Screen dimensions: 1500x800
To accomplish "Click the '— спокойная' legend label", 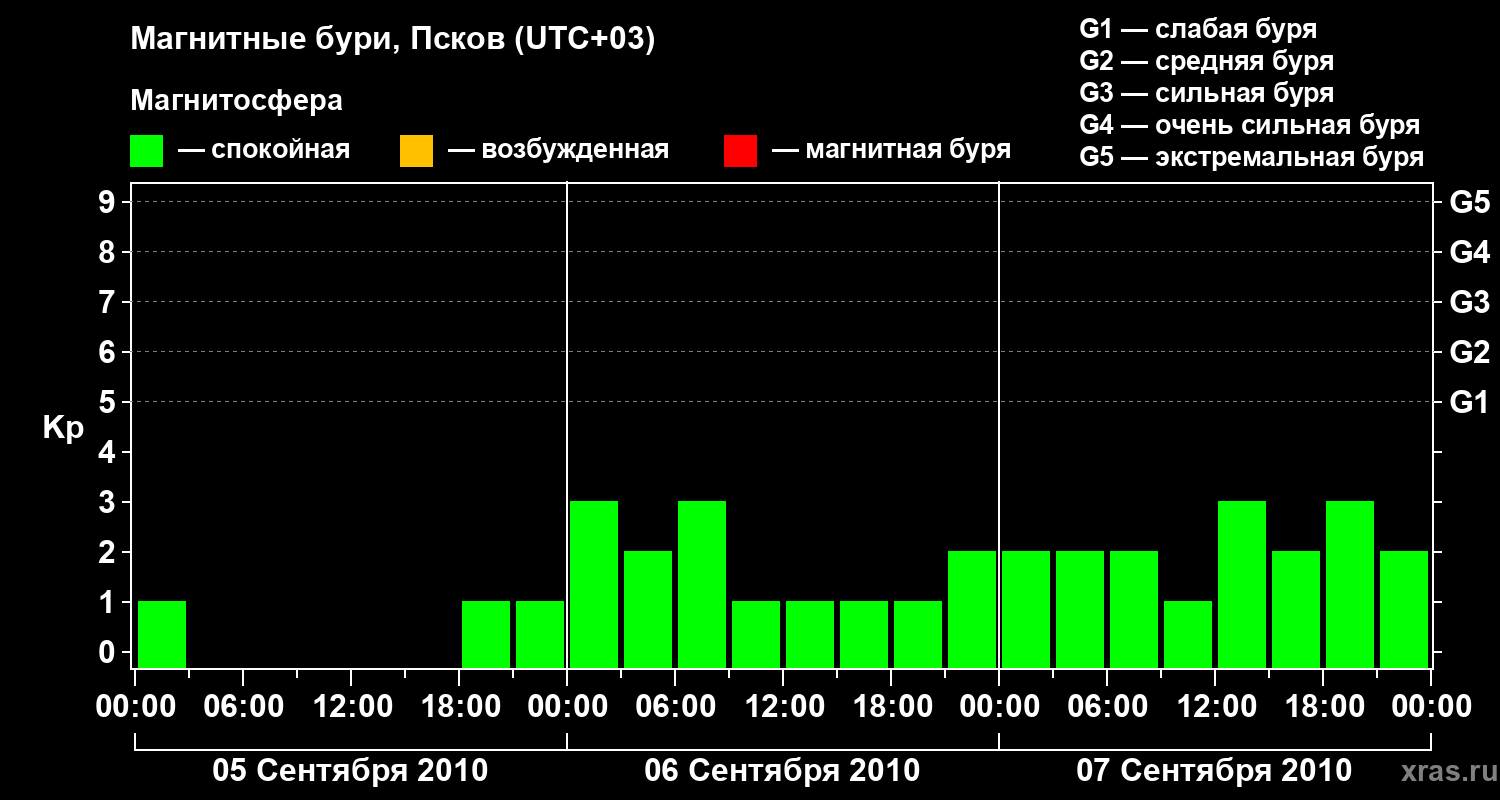I will click(x=264, y=150).
